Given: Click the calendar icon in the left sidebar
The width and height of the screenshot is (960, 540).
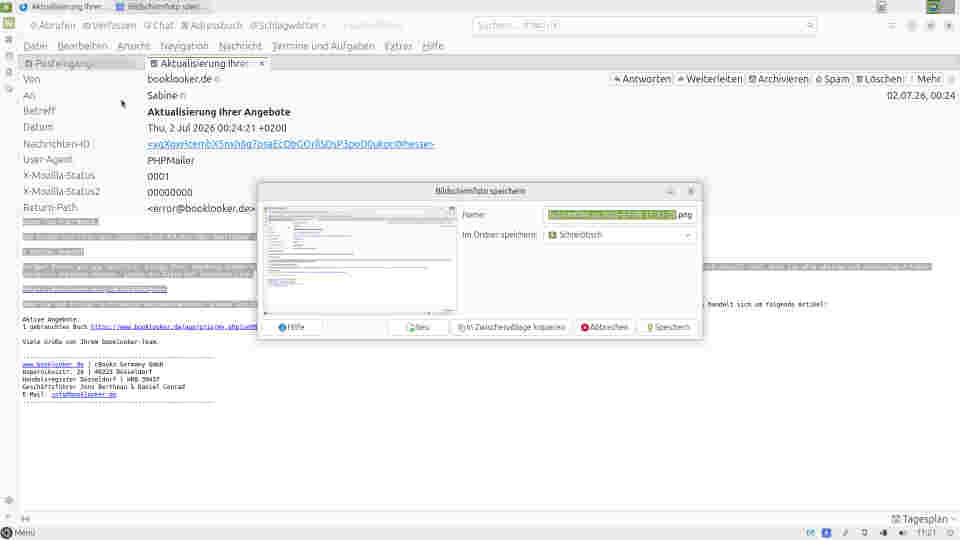Looking at the screenshot, I should click(9, 56).
